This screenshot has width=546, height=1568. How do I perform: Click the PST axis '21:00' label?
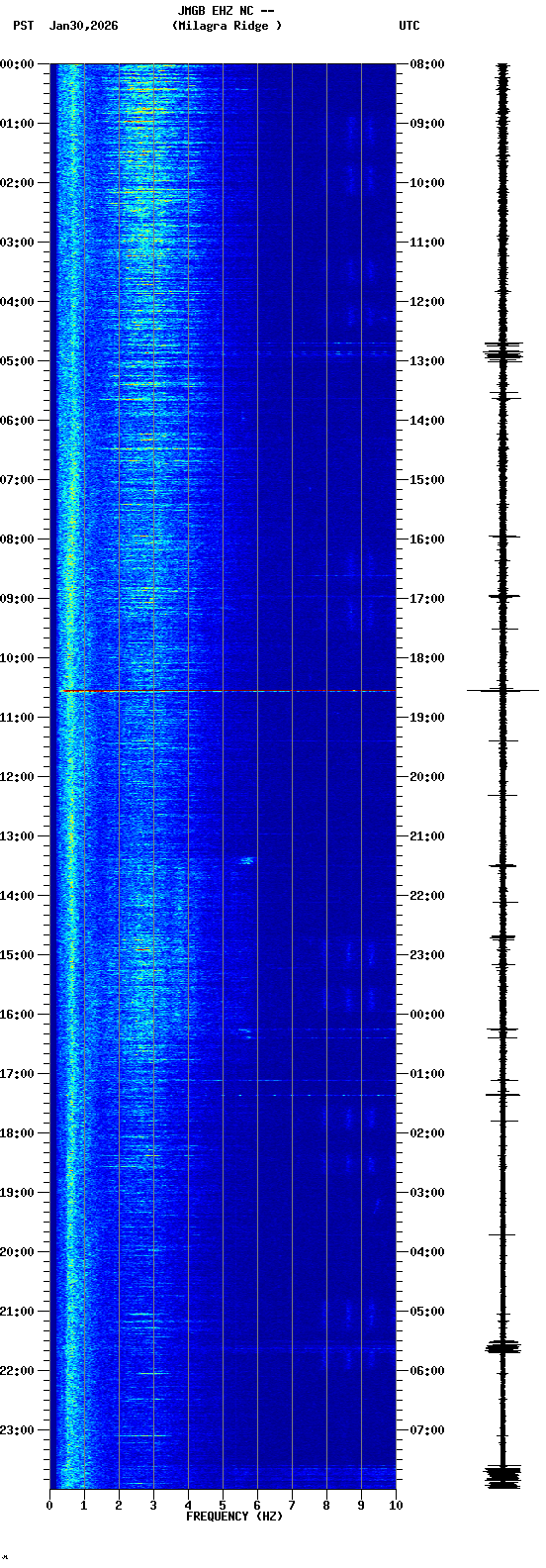(17, 1312)
